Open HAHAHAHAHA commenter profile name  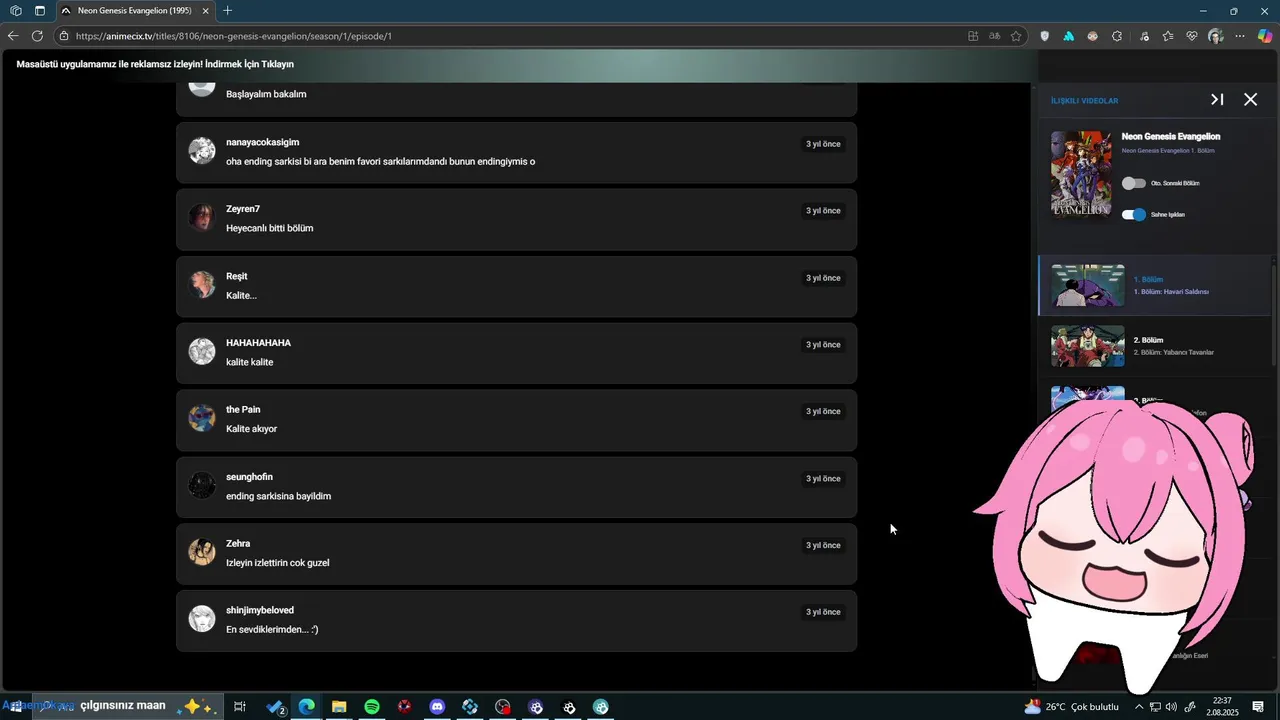tap(258, 343)
